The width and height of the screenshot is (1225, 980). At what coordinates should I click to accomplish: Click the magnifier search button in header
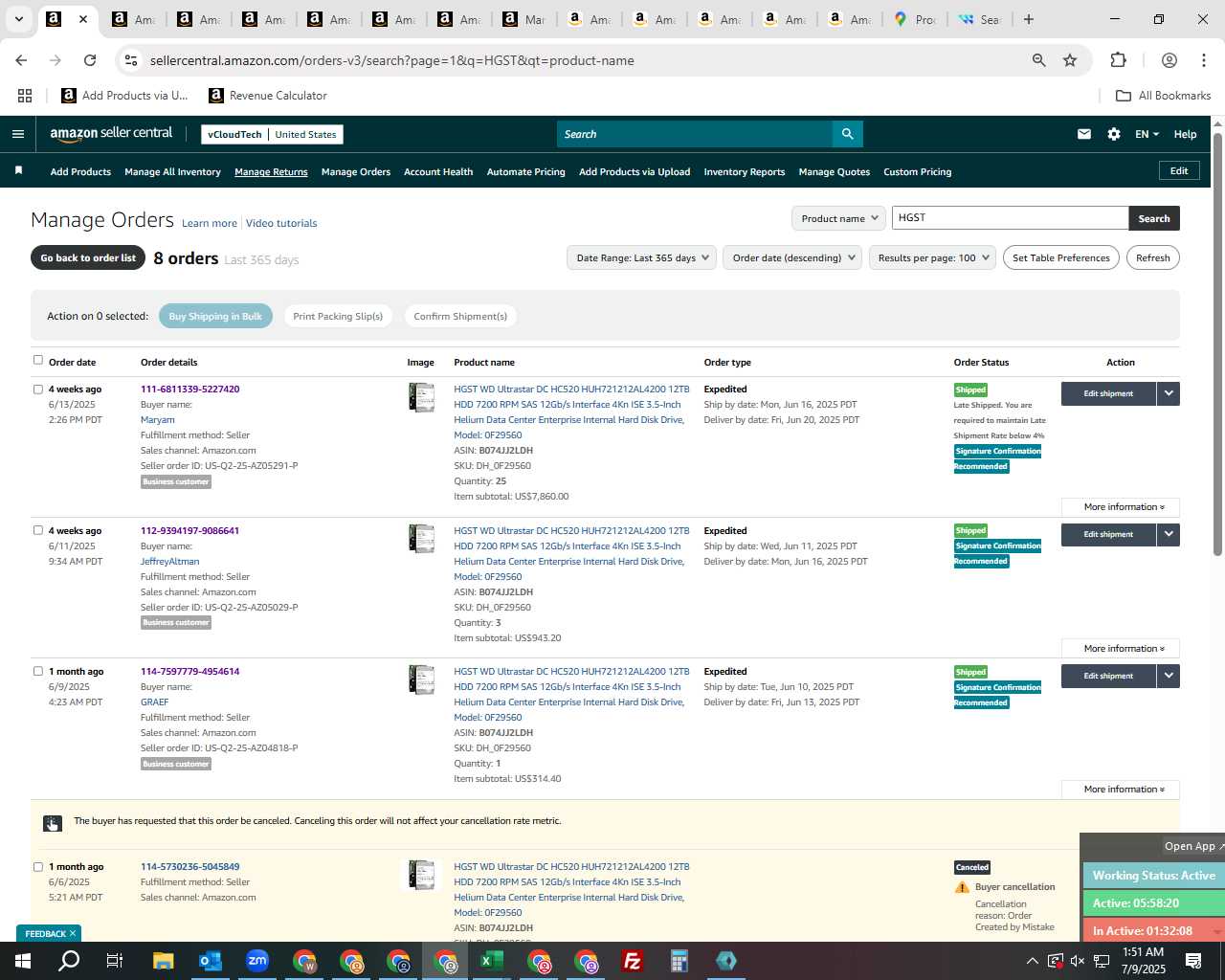point(847,134)
